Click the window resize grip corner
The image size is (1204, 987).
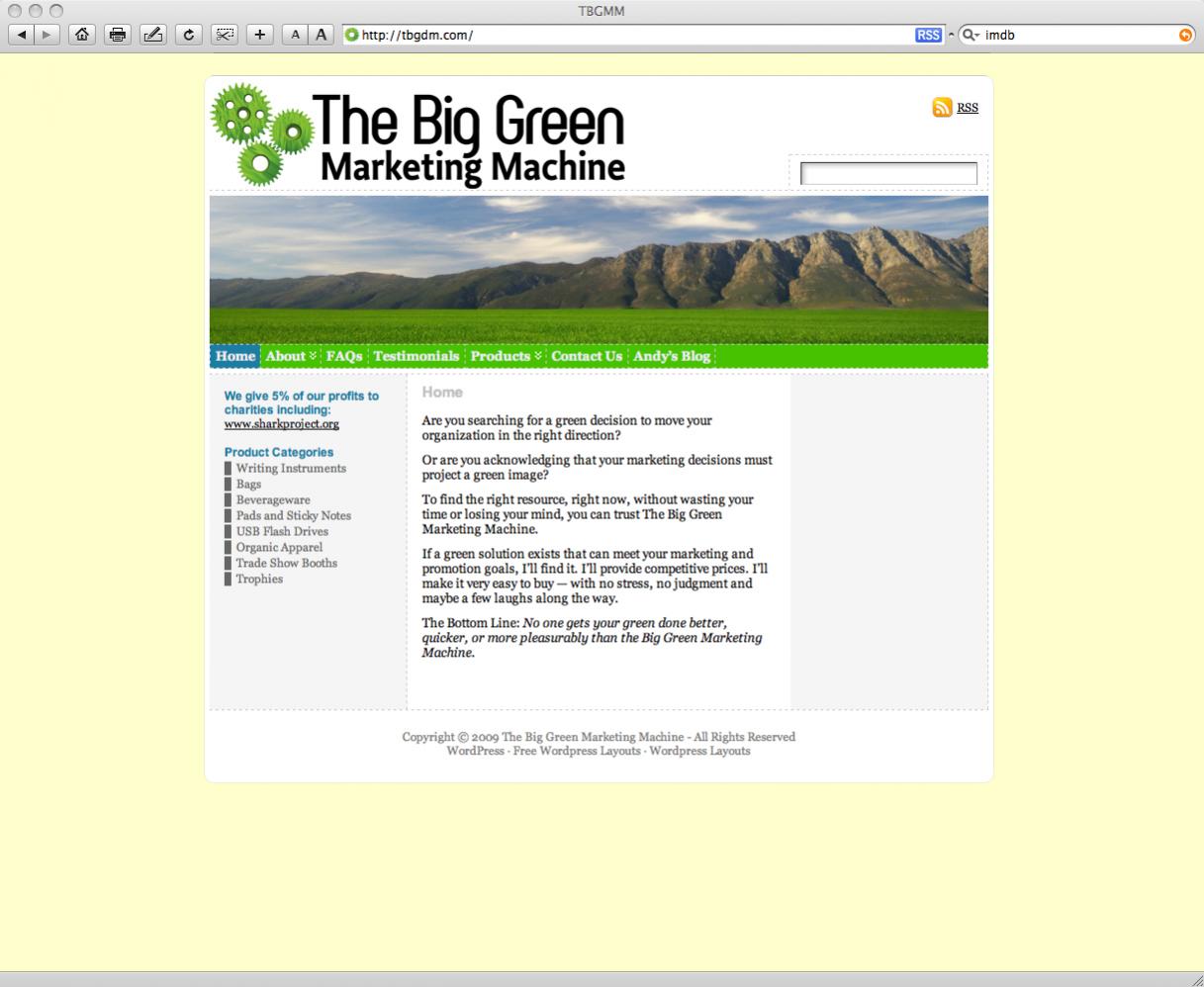[1196, 979]
